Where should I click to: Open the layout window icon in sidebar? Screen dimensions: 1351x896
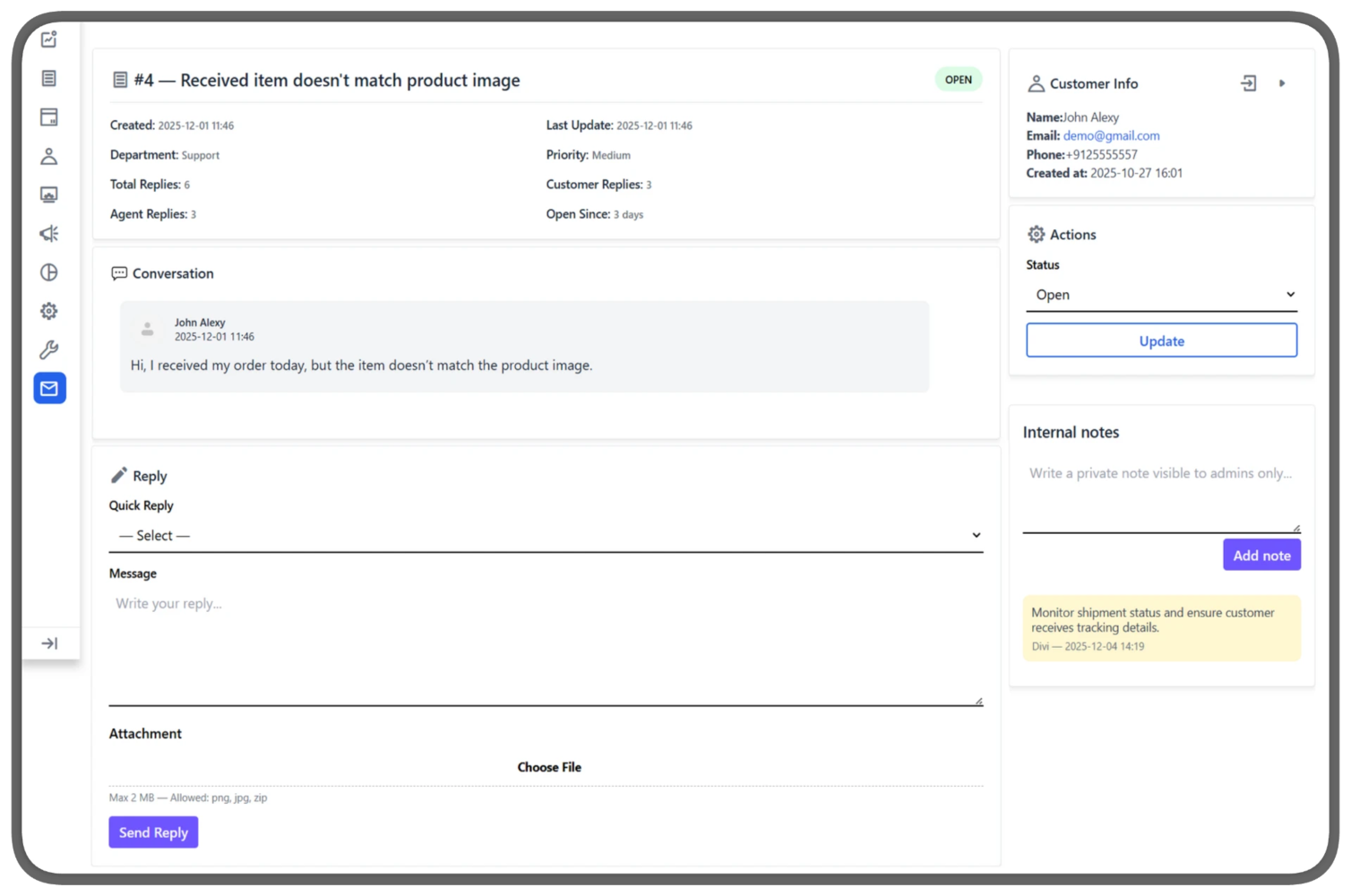click(x=49, y=116)
